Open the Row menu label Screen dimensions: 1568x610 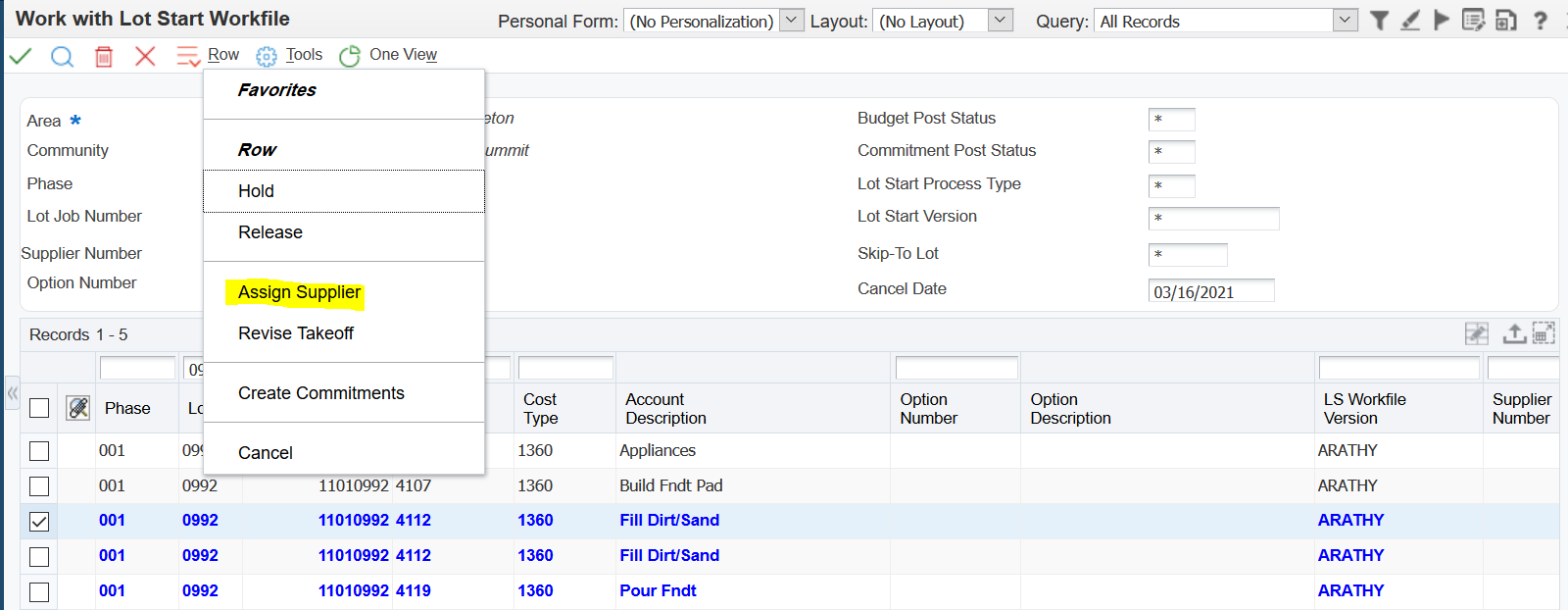point(223,55)
